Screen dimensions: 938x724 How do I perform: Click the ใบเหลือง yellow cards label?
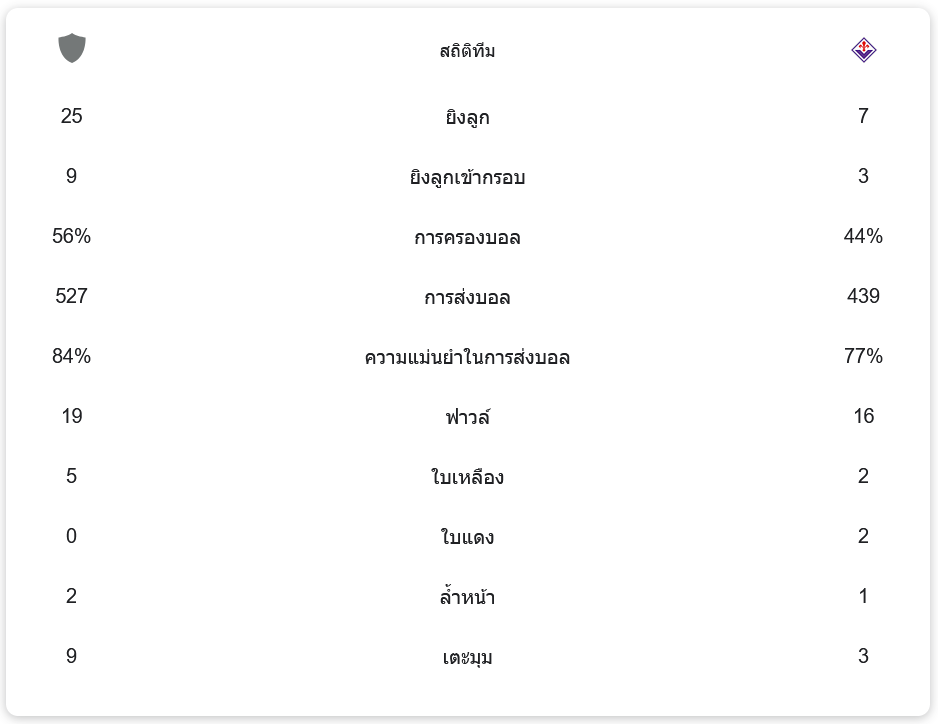(467, 478)
